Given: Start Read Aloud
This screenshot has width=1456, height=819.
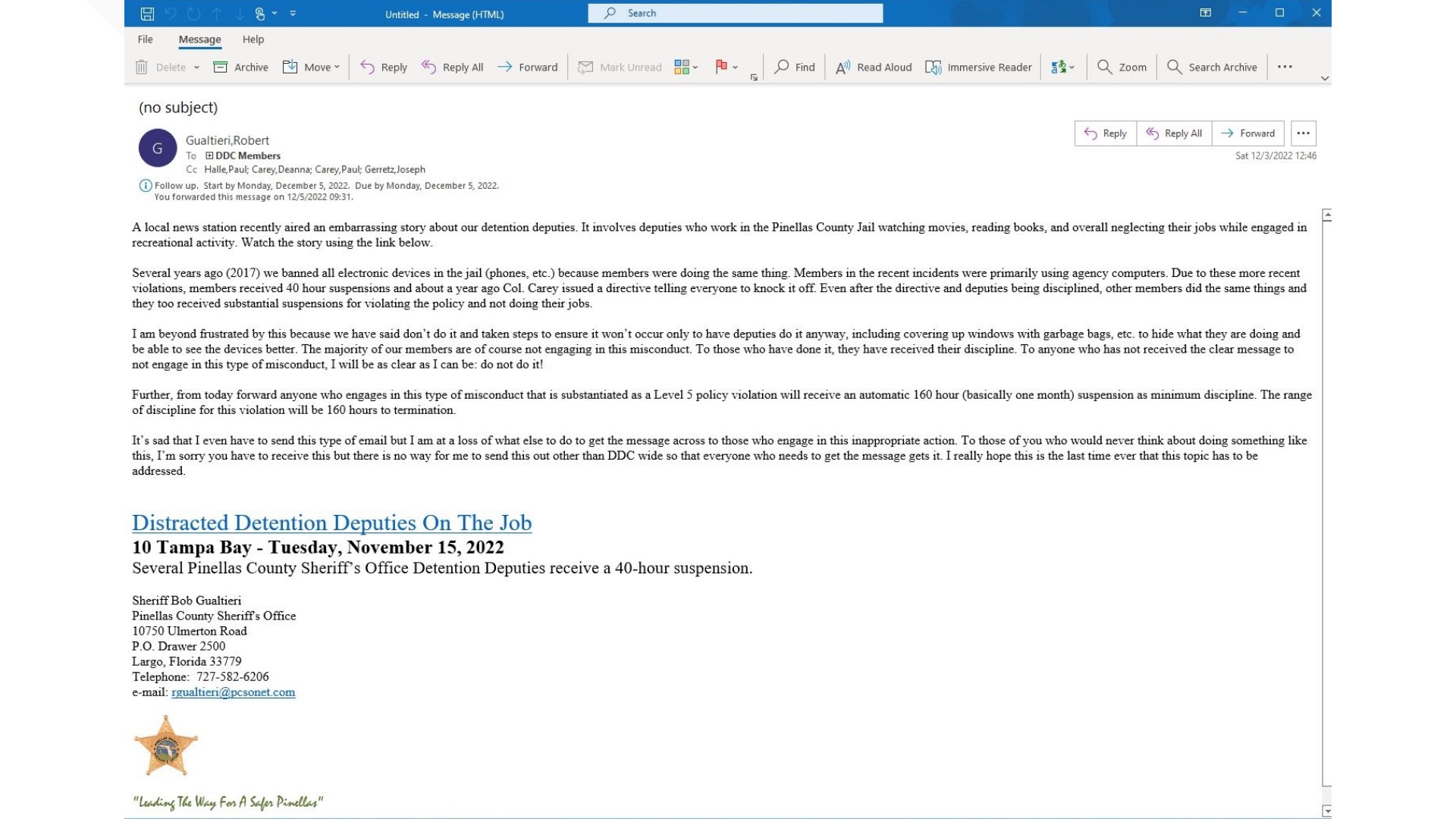Looking at the screenshot, I should [x=874, y=67].
